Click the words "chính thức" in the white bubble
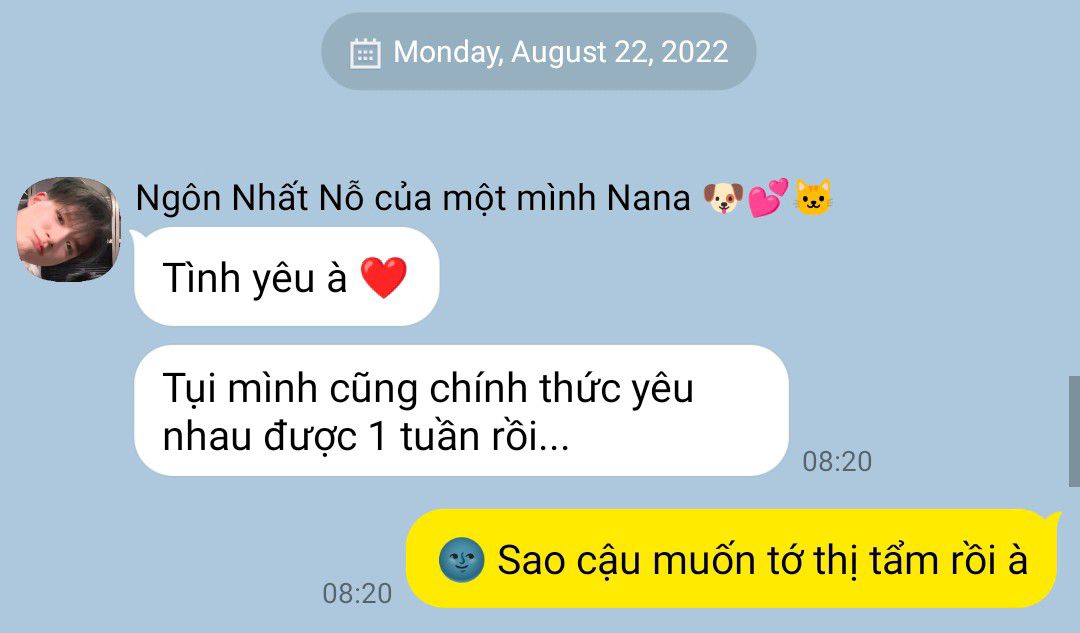1080x633 pixels. 525,388
